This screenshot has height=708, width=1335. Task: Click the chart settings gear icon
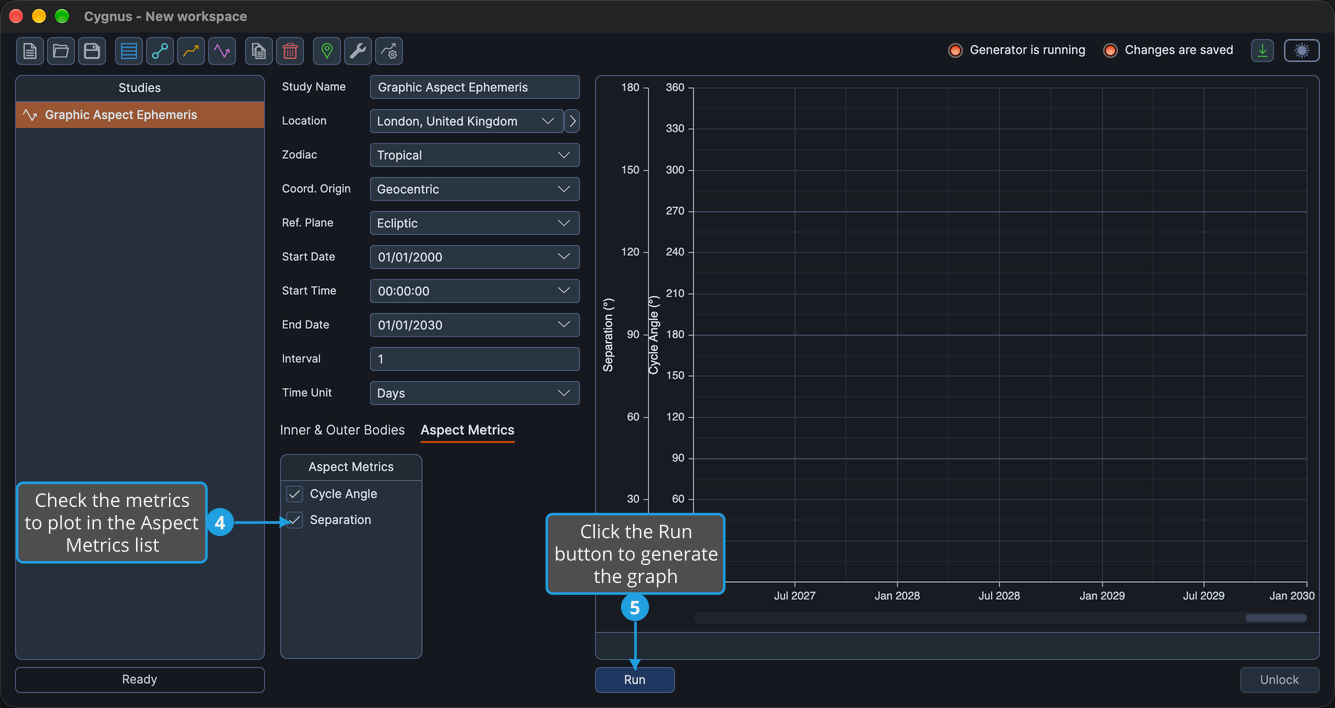click(389, 51)
